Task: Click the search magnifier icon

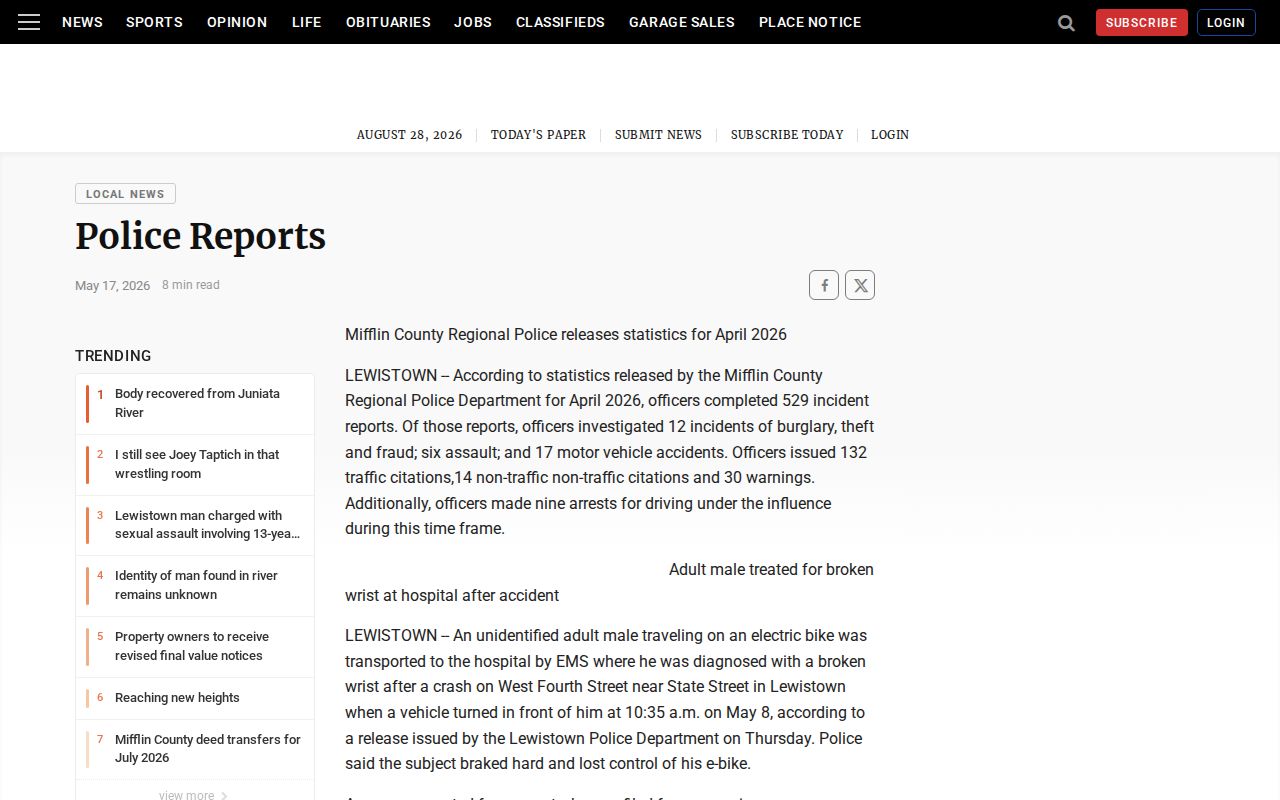Action: click(1066, 23)
